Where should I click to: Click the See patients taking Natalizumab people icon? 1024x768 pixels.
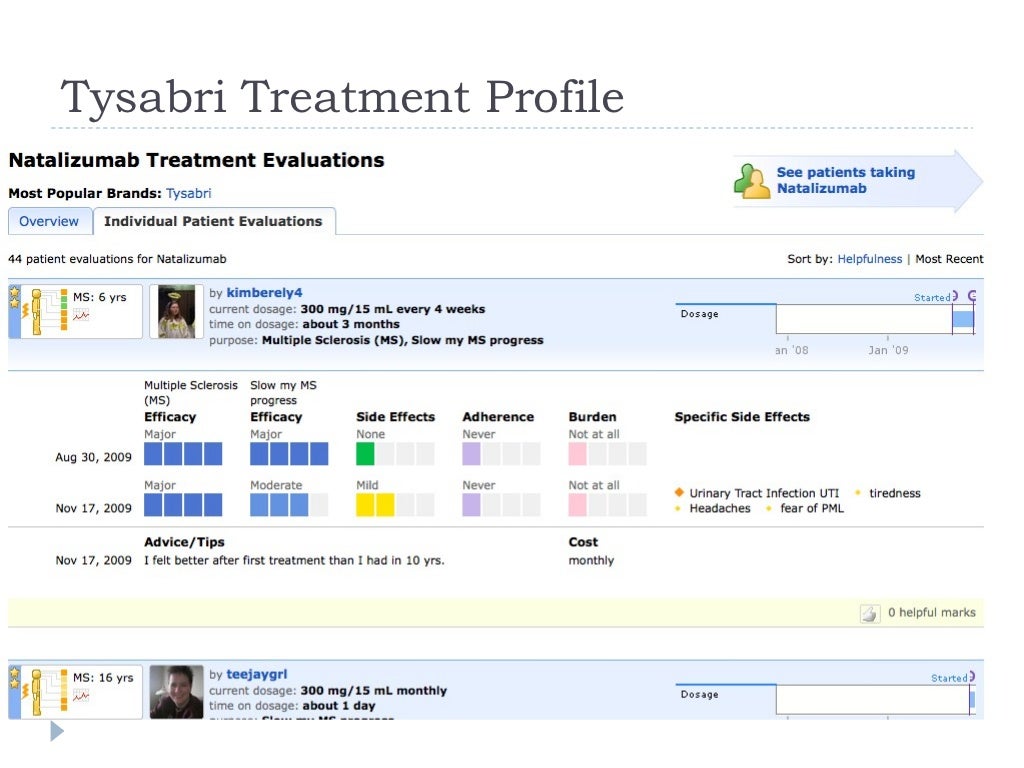[x=752, y=181]
